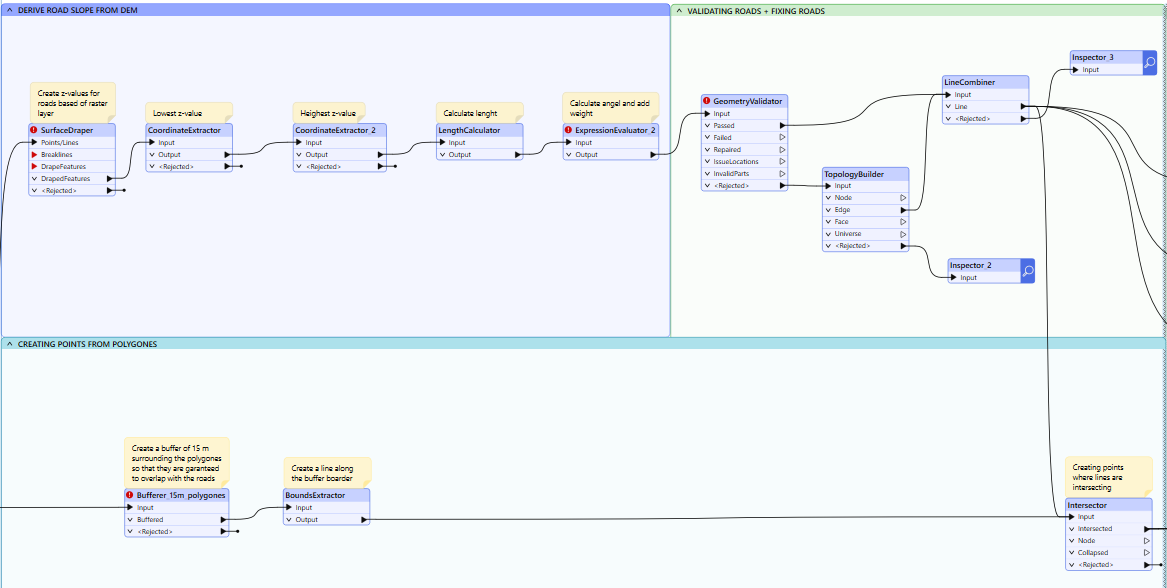Viewport: 1167px width, 588px height.
Task: Click the red DrapeFeatures input arrow on SurfaceDraper
Action: (x=34, y=167)
